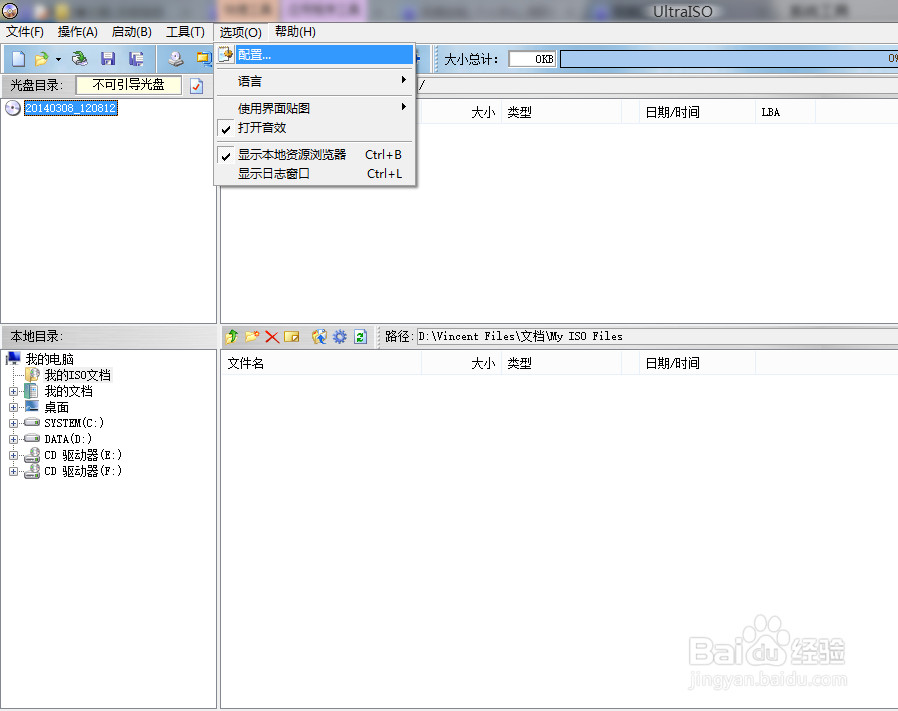Open the 文件(F) menu
This screenshot has height=711, width=898.
click(x=25, y=32)
